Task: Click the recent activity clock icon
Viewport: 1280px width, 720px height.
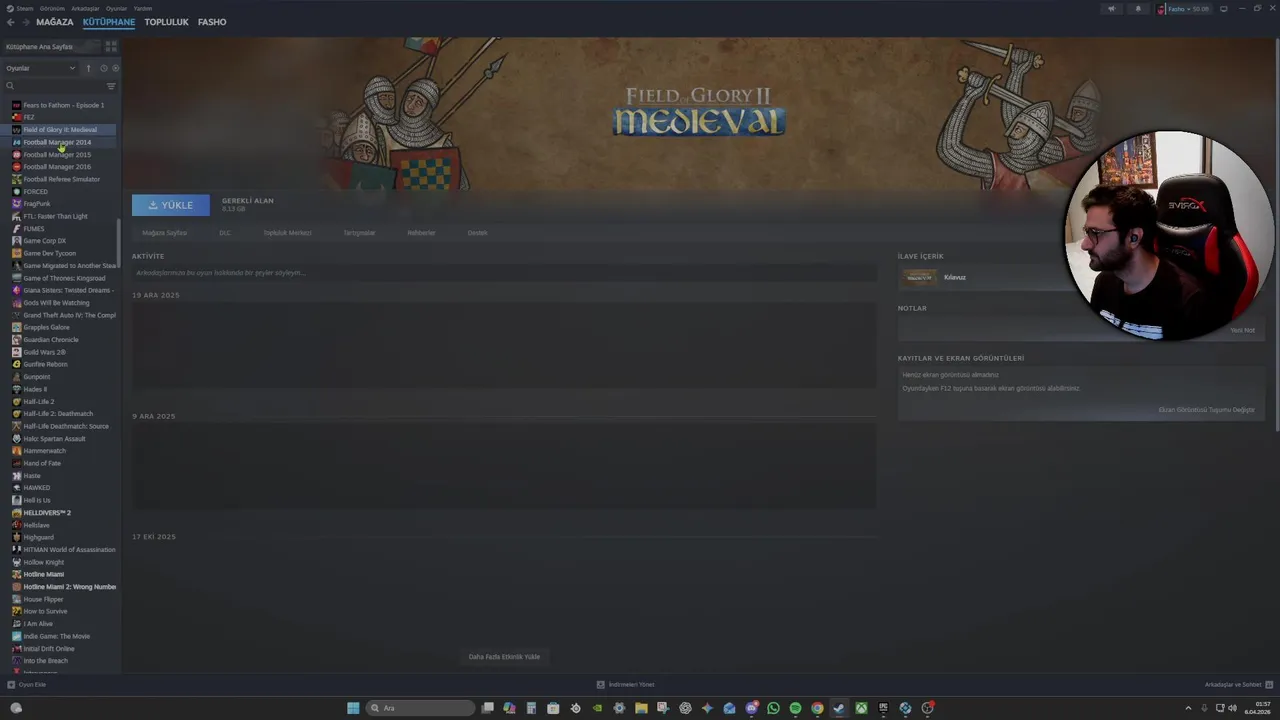Action: [103, 68]
